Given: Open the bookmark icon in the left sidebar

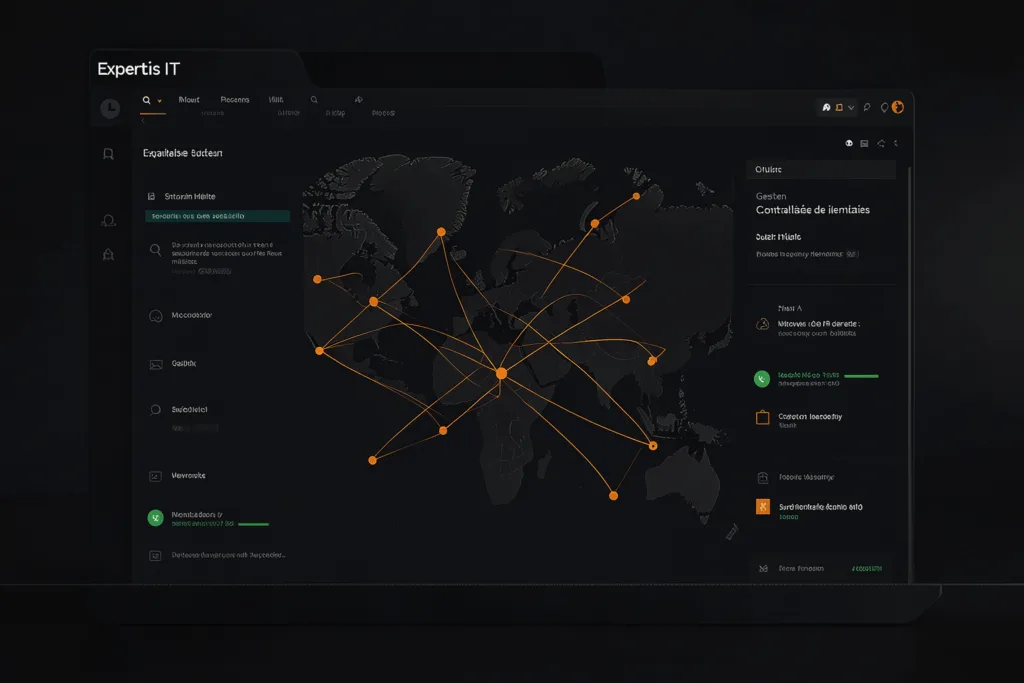Looking at the screenshot, I should [108, 154].
